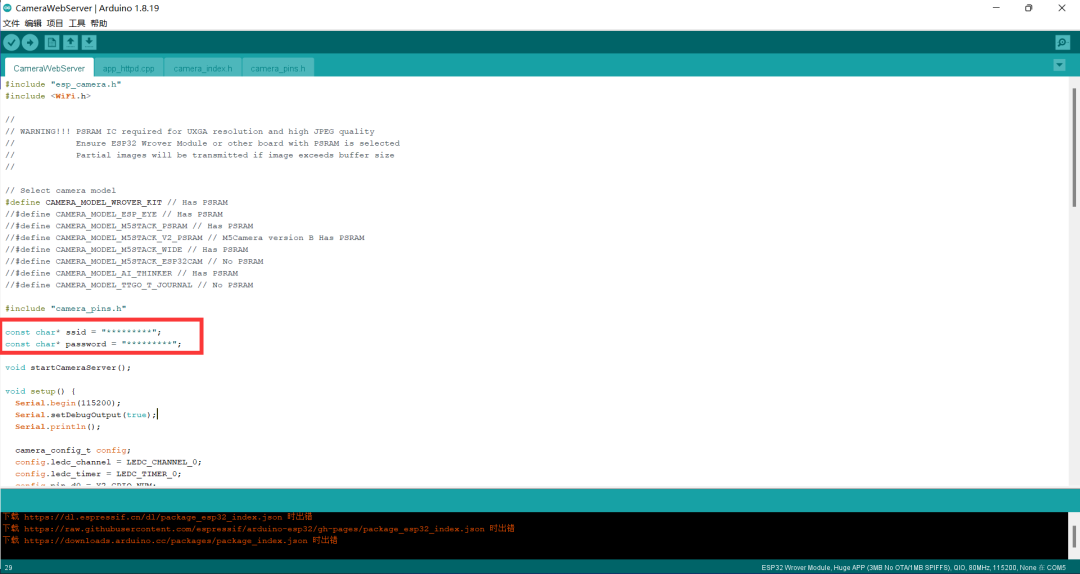Select the CameraWebServer tab
Screen dimensions: 1080x574
(x=49, y=68)
